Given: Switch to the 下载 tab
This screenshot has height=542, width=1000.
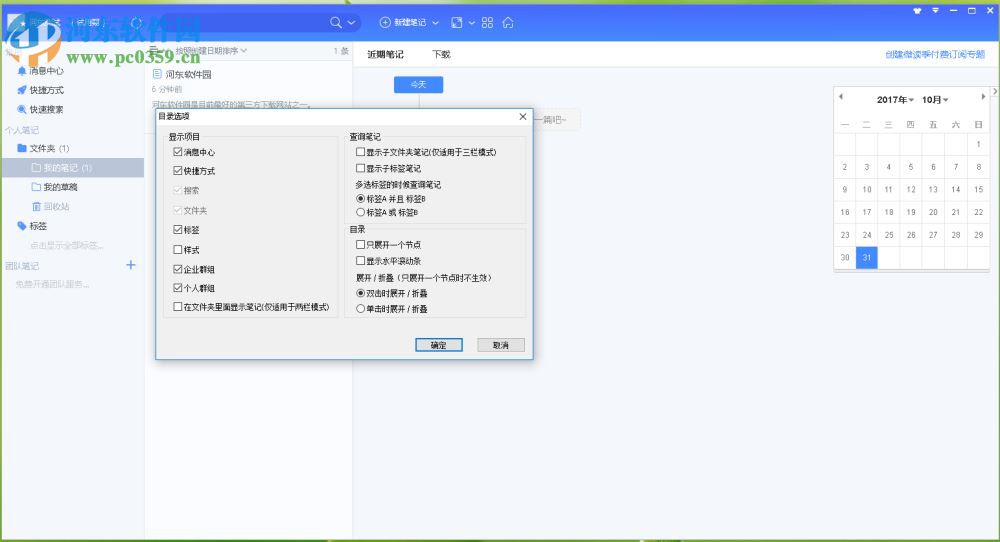Looking at the screenshot, I should click(x=441, y=54).
